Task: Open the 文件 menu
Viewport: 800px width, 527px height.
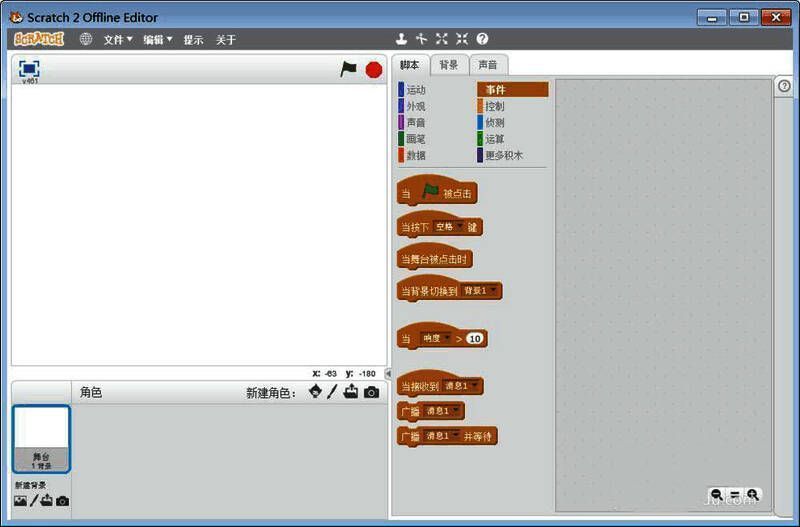Action: (118, 39)
